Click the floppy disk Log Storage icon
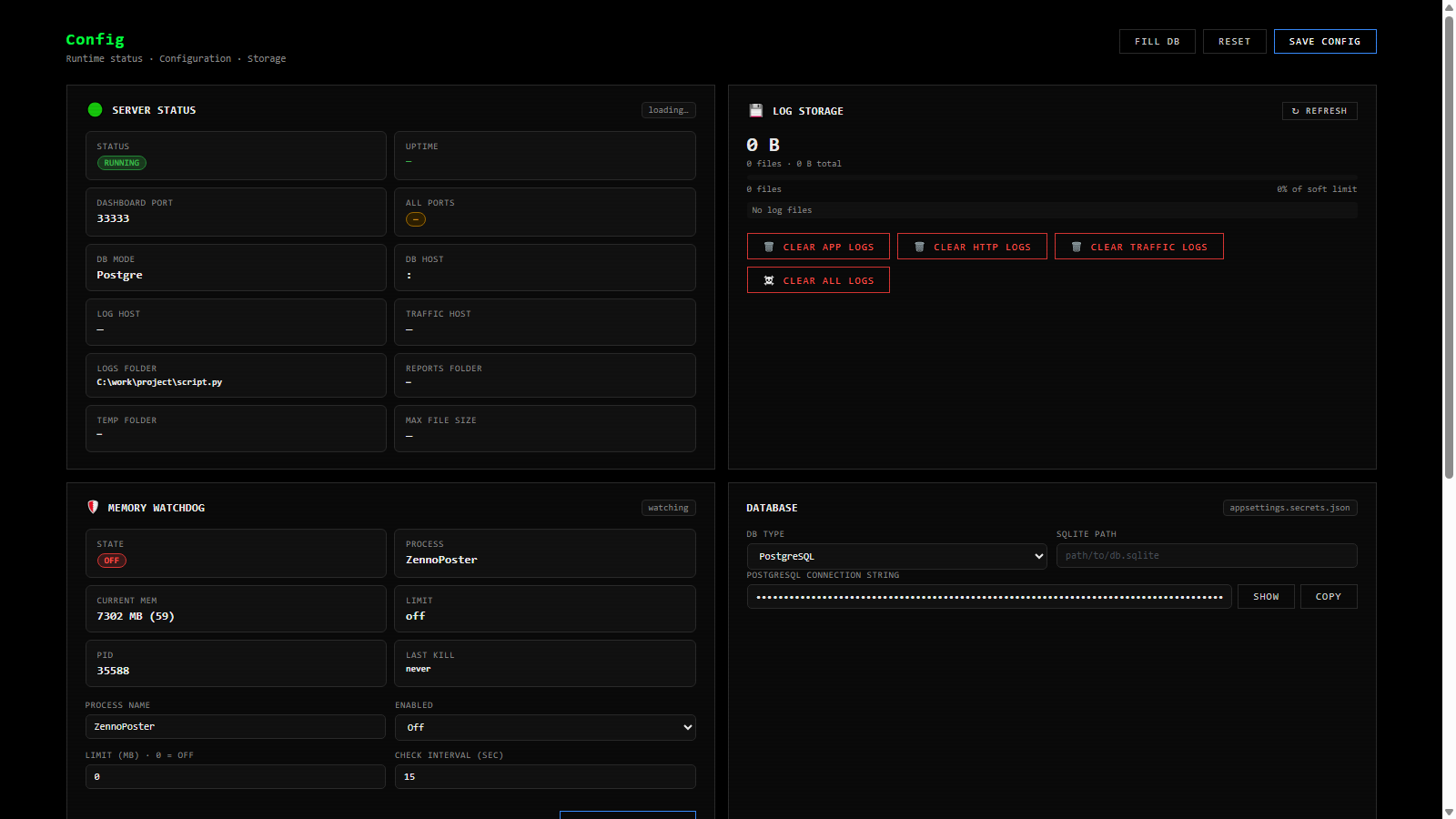Image resolution: width=1456 pixels, height=819 pixels. pos(755,110)
